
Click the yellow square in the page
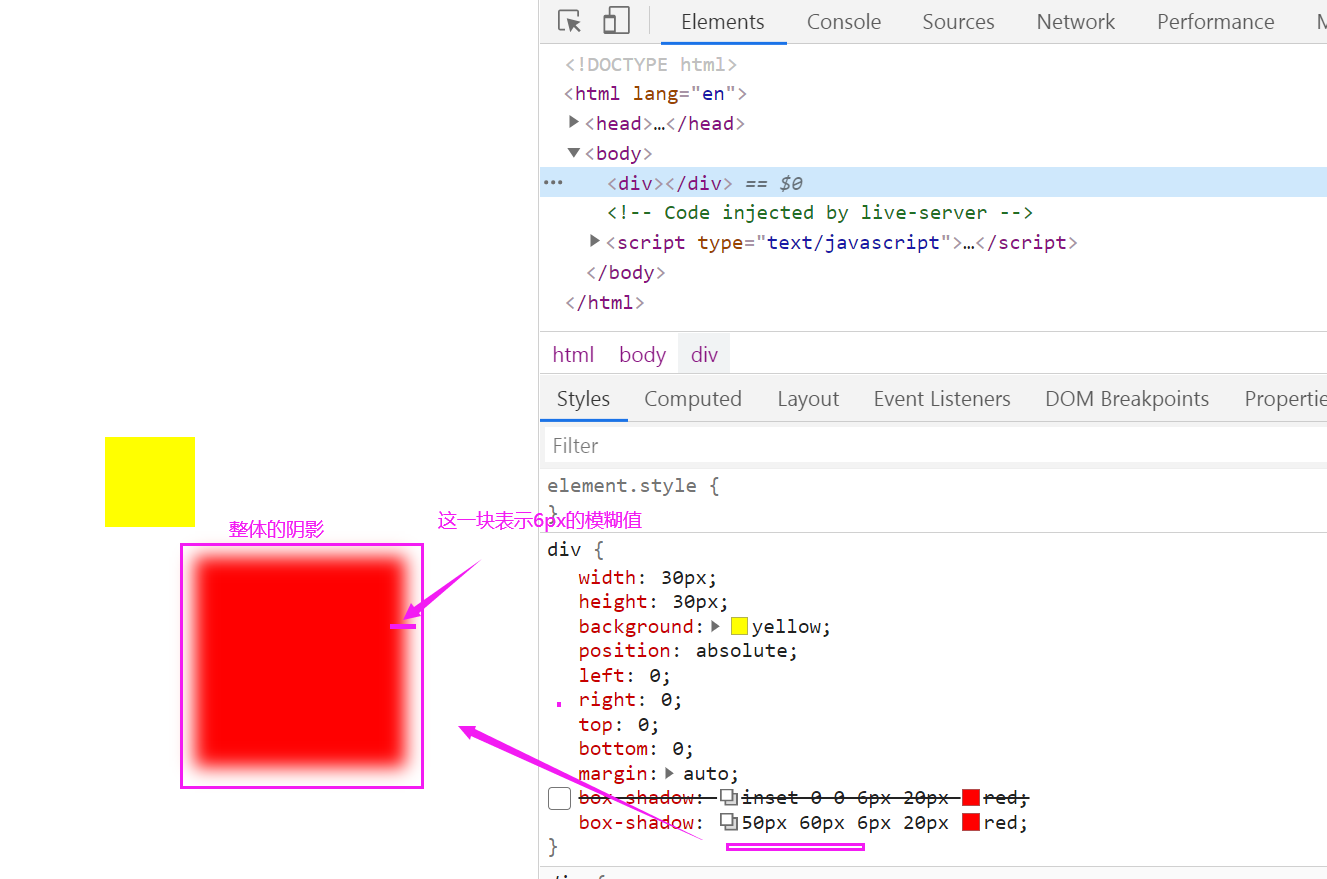150,482
